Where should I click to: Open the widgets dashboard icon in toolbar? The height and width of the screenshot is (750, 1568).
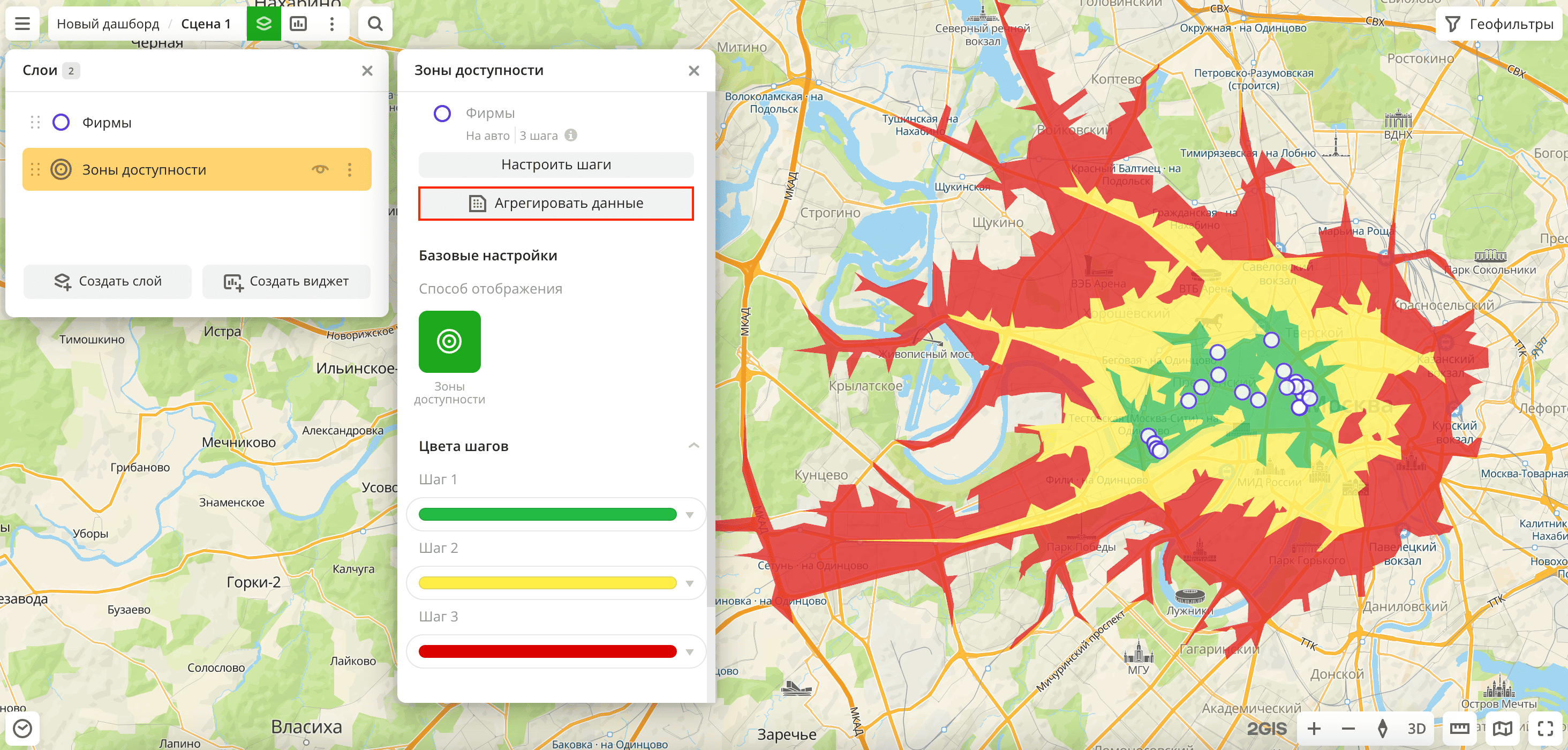pos(298,24)
